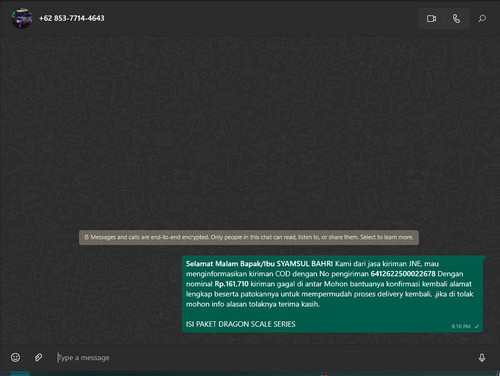Screen dimensions: 500x376
Task: Click empty chat wallpaper above the banner
Action: 250,133
